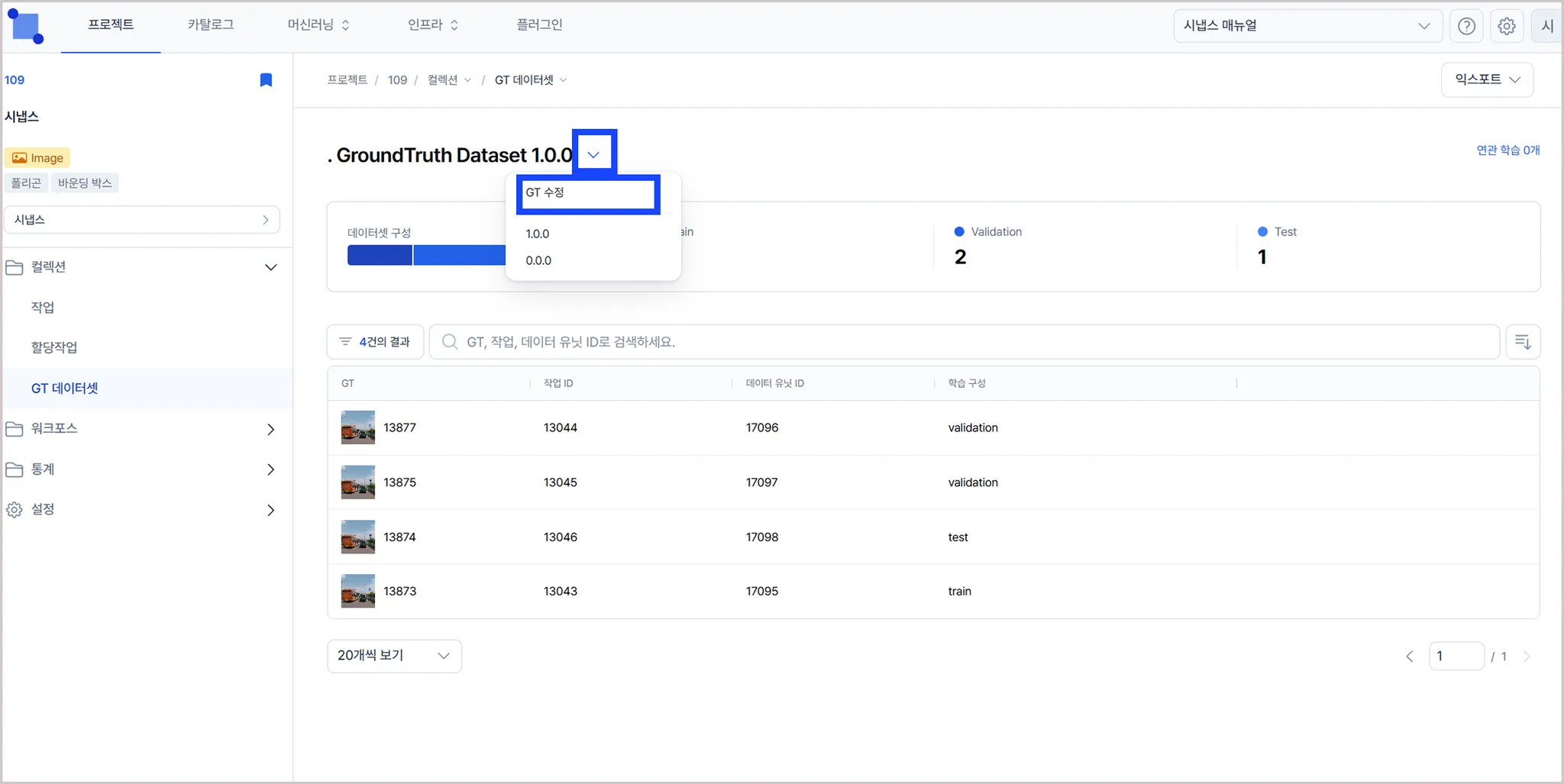Click the page number input box
The width and height of the screenshot is (1564, 784).
(1456, 657)
